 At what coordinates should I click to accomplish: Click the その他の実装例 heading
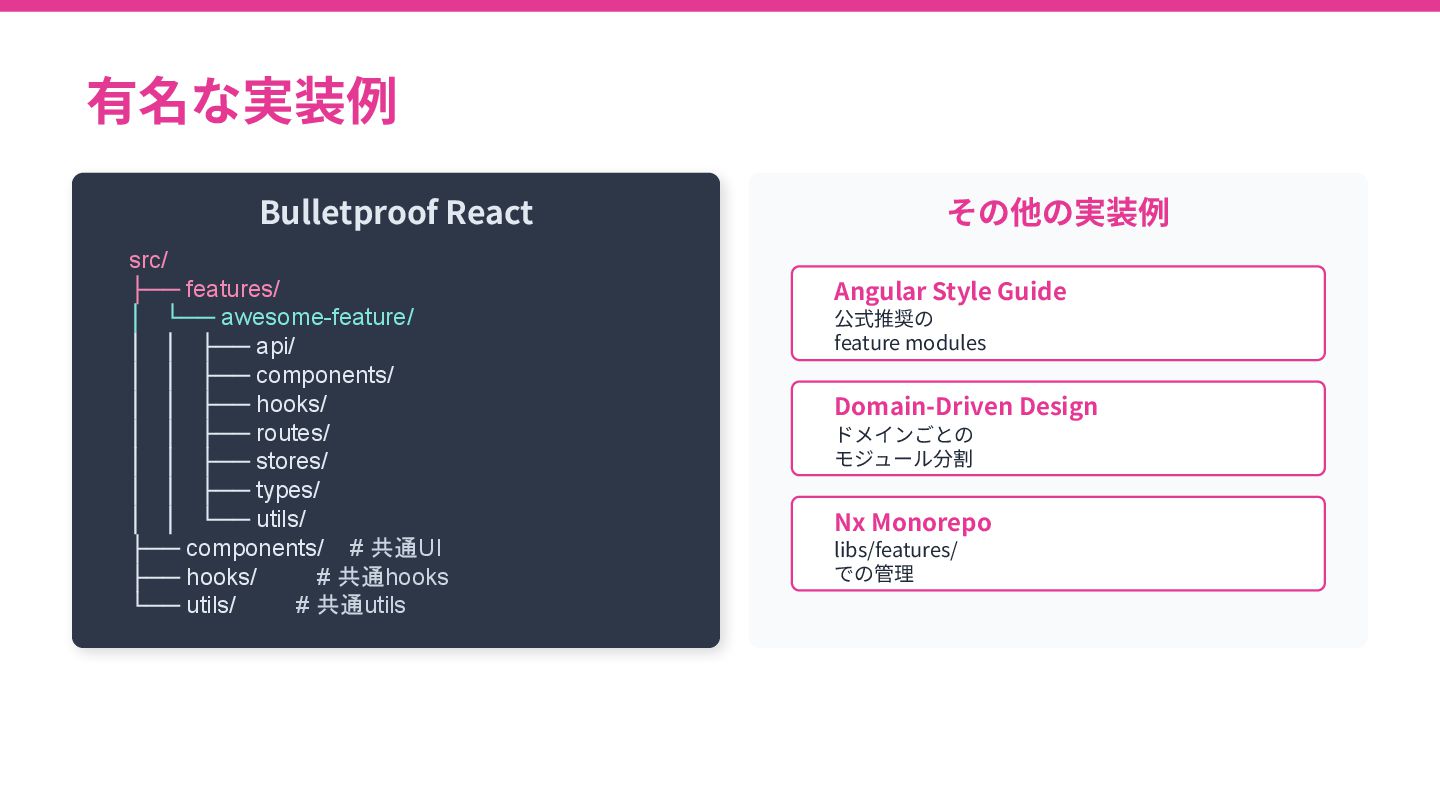pyautogui.click(x=1058, y=212)
